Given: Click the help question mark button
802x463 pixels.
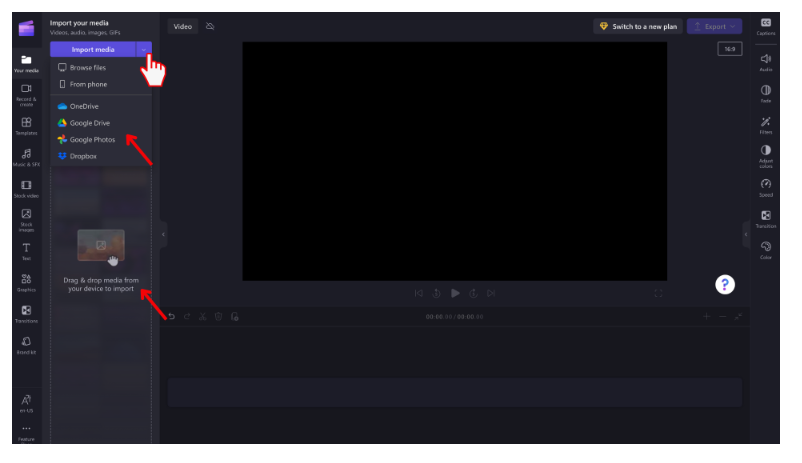Looking at the screenshot, I should [725, 284].
